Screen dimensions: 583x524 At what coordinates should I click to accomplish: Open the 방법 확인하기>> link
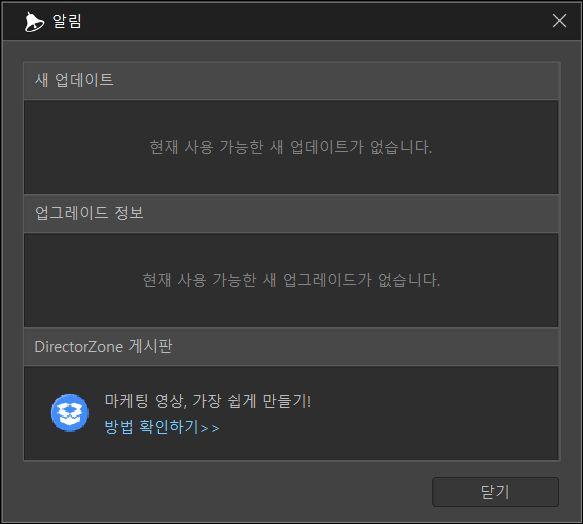162,427
